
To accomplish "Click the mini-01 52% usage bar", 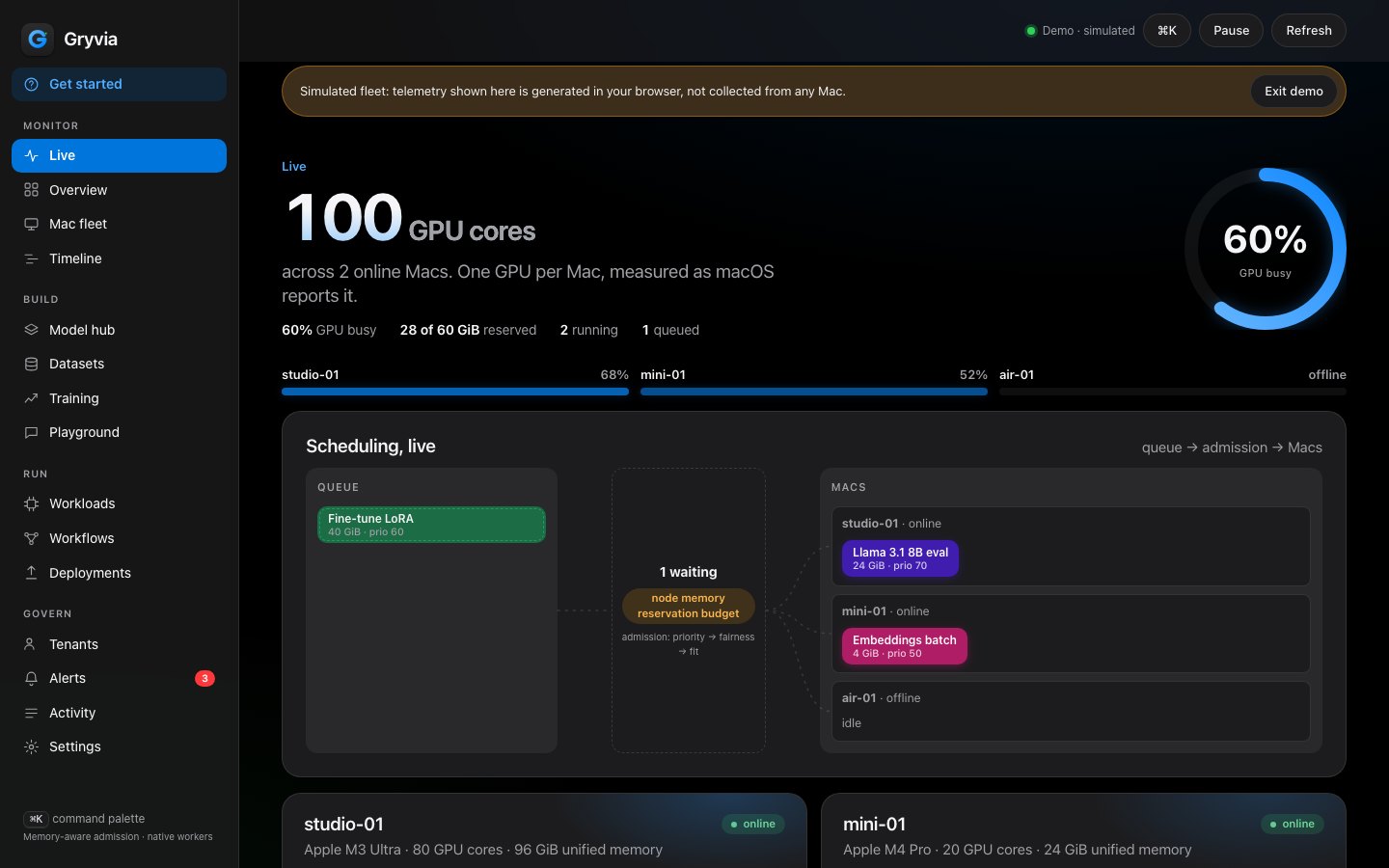I will (814, 392).
